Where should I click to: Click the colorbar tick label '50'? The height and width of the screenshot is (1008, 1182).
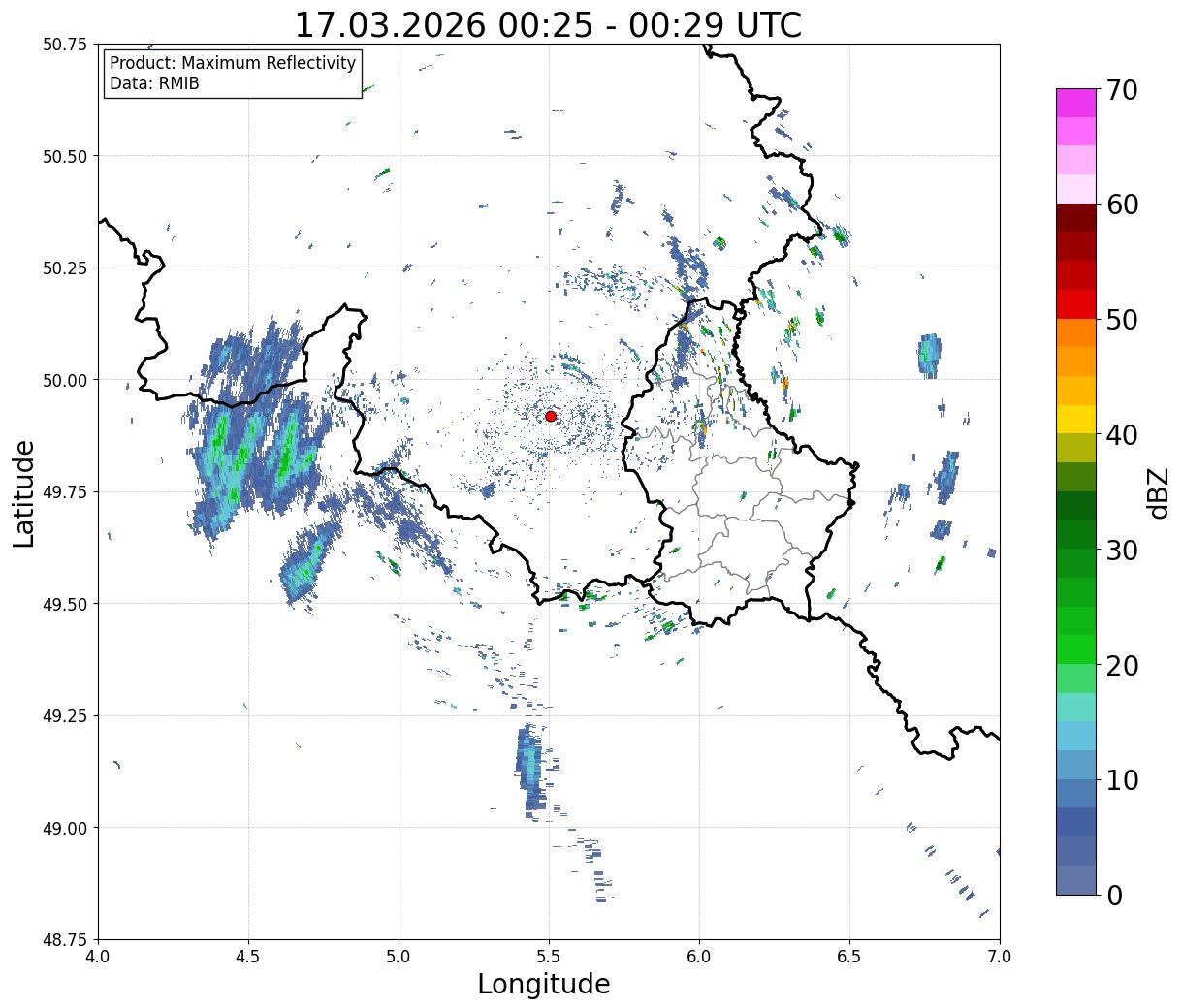pyautogui.click(x=1122, y=320)
